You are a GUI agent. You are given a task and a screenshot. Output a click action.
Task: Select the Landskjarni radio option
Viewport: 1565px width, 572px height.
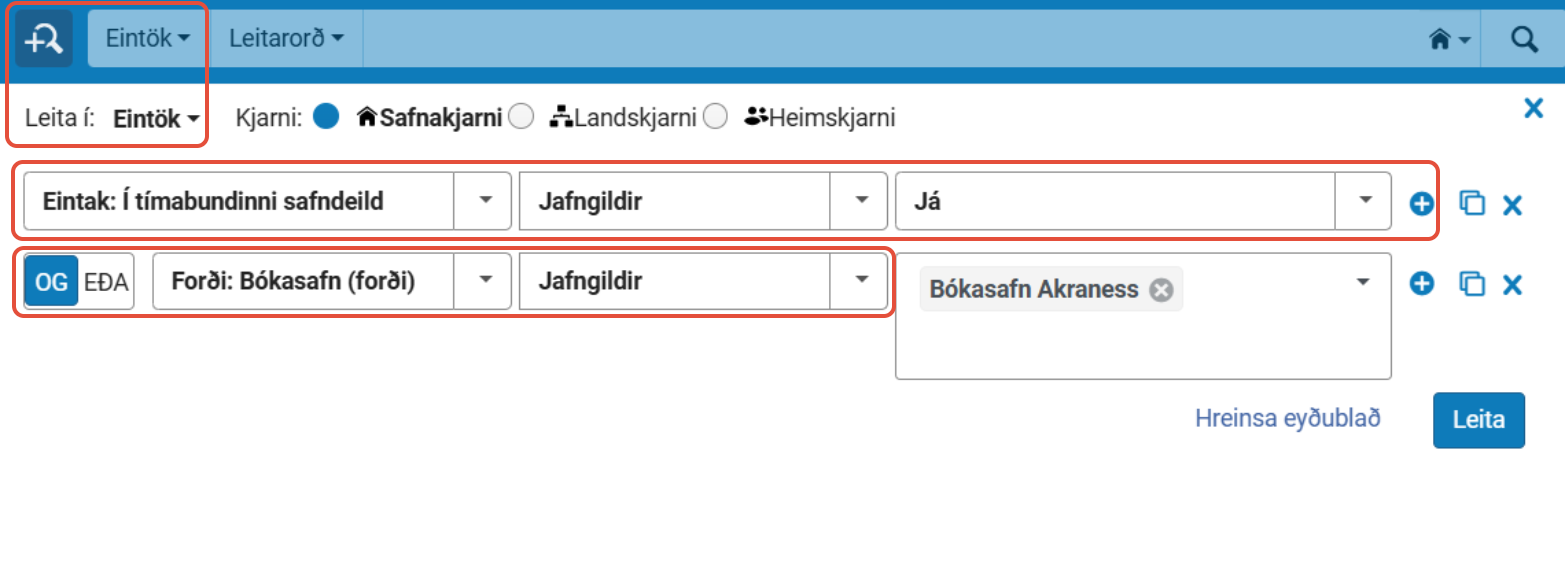point(520,117)
